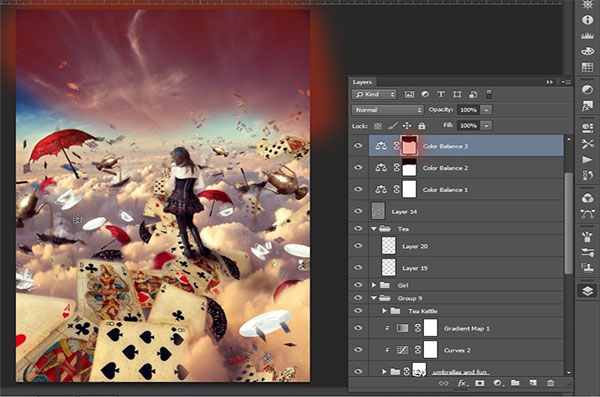600x397 pixels.
Task: Hide the Color Balance 3 layer
Action: point(358,145)
